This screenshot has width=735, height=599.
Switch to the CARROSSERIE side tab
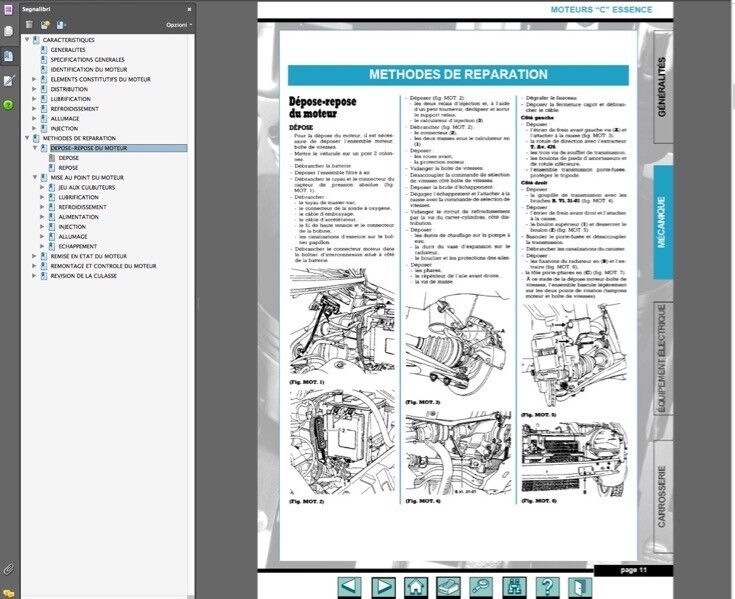pos(662,496)
